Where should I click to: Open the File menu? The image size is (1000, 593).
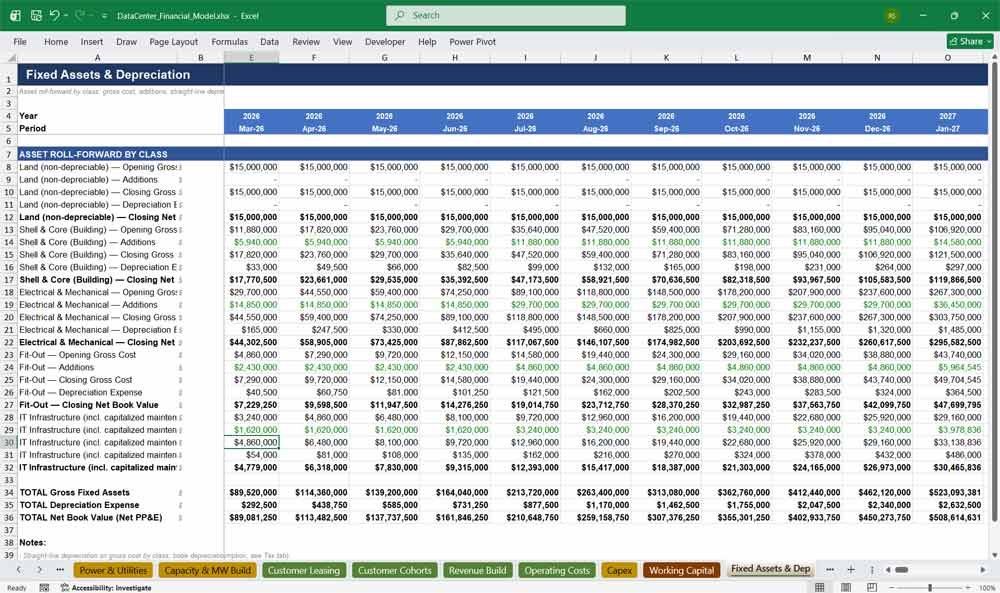20,41
